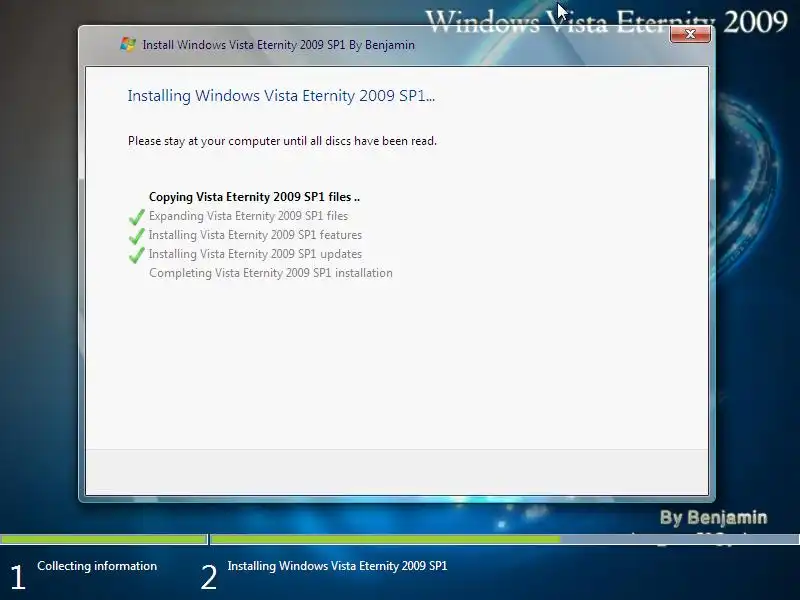
Task: Click the large step number 1
Action: pos(18,578)
